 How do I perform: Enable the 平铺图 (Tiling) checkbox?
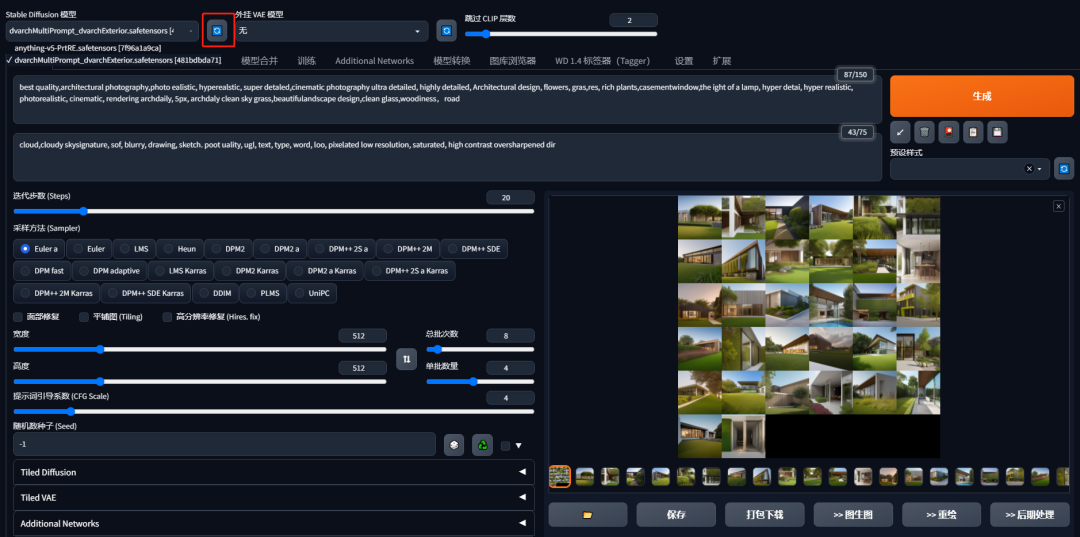tap(84, 317)
